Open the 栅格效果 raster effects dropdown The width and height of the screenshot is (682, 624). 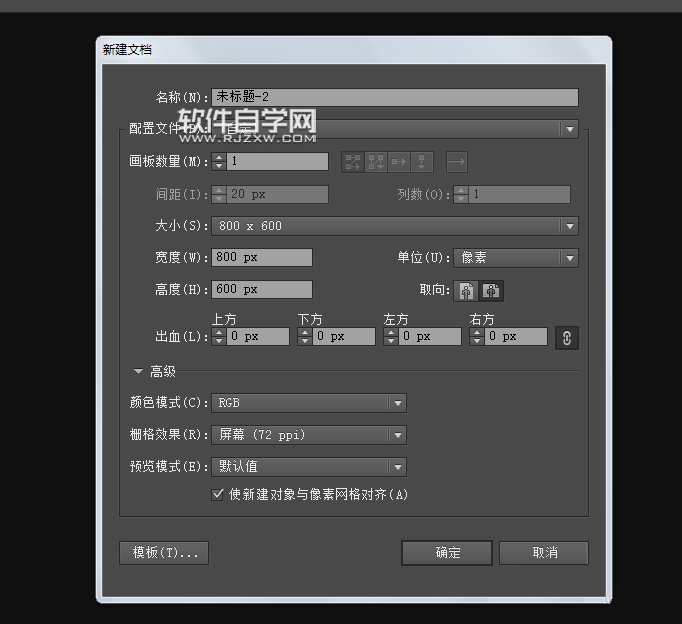[x=309, y=435]
